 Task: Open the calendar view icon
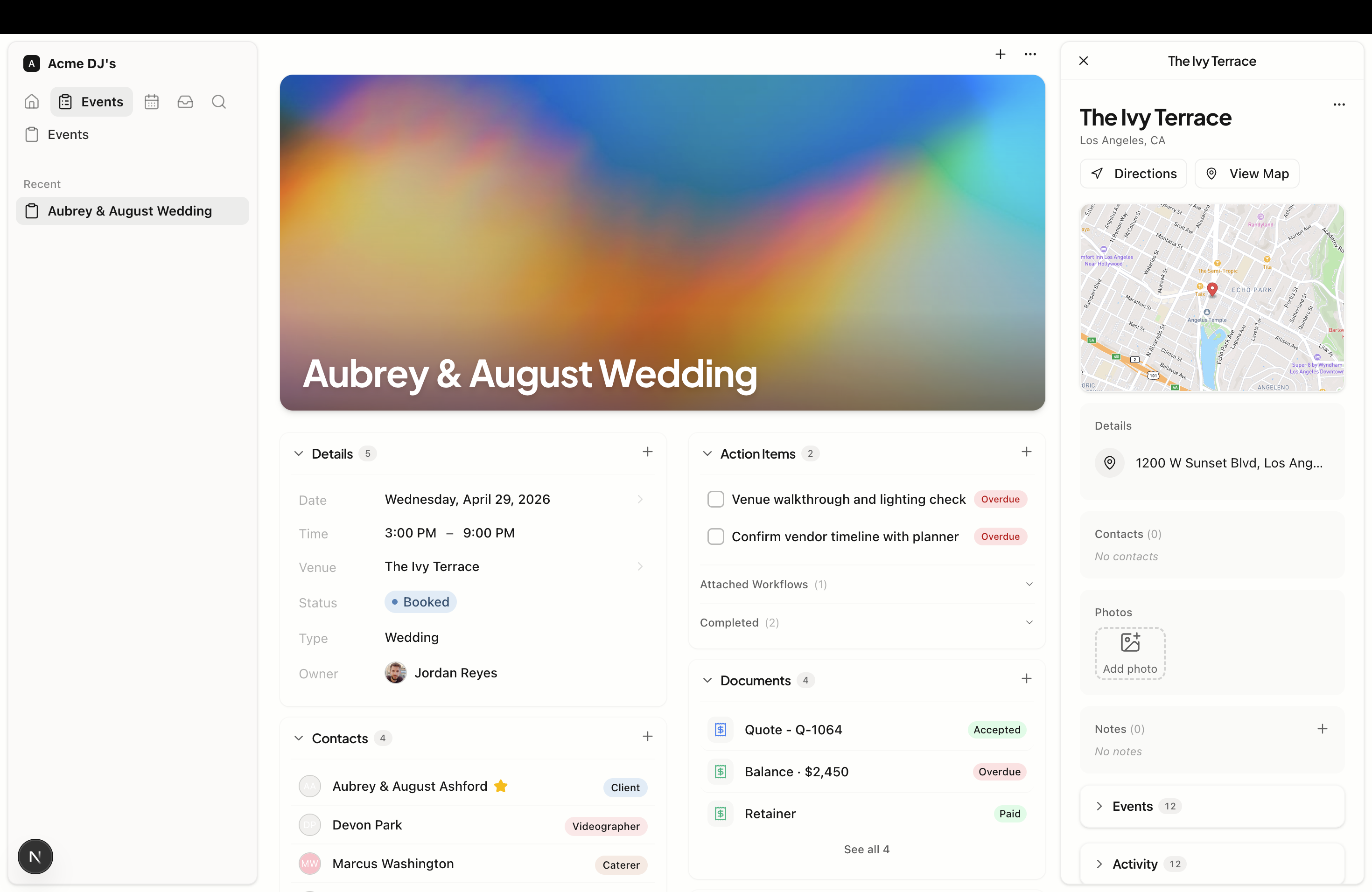pyautogui.click(x=152, y=102)
